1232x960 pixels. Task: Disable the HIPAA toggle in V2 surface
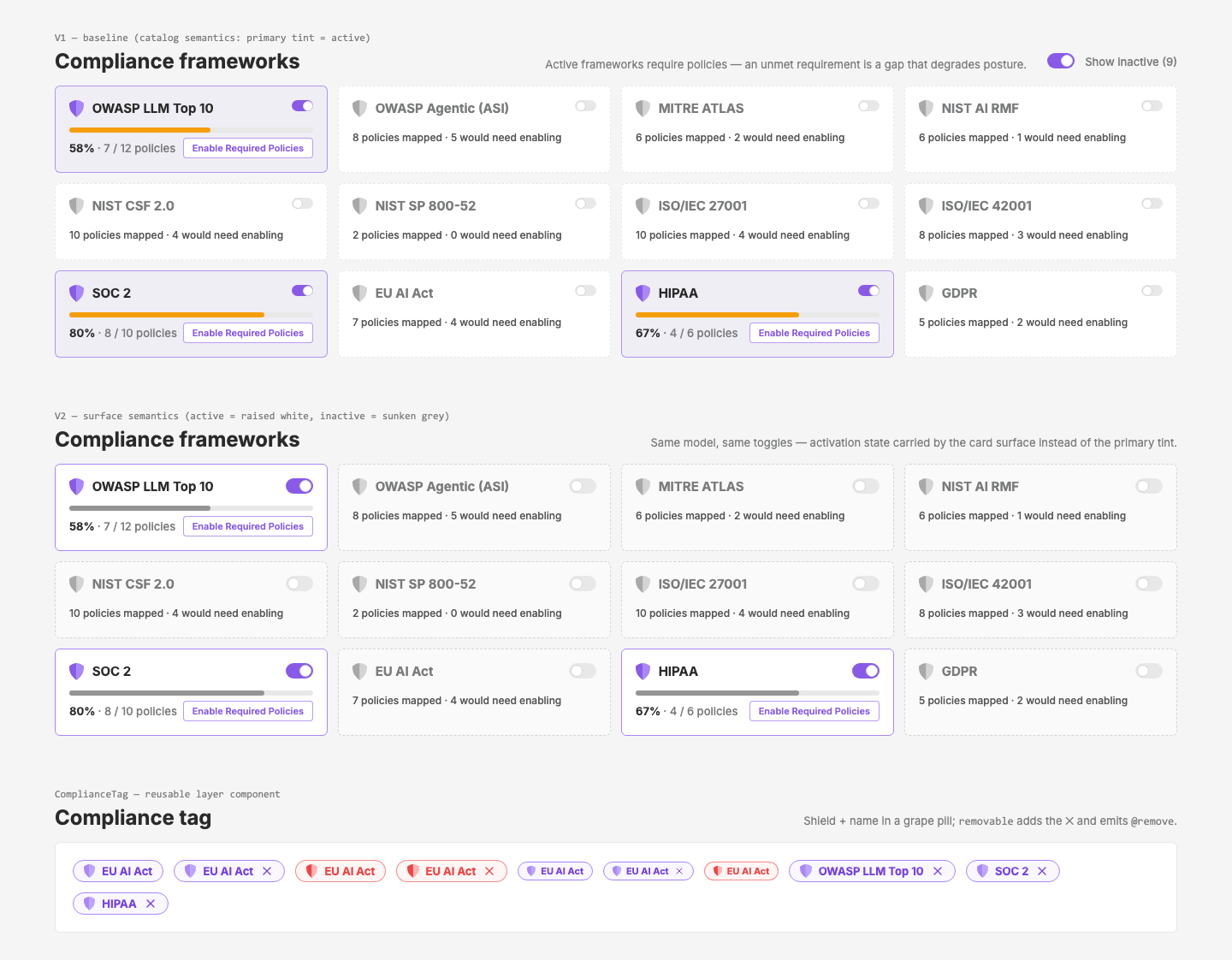(866, 671)
